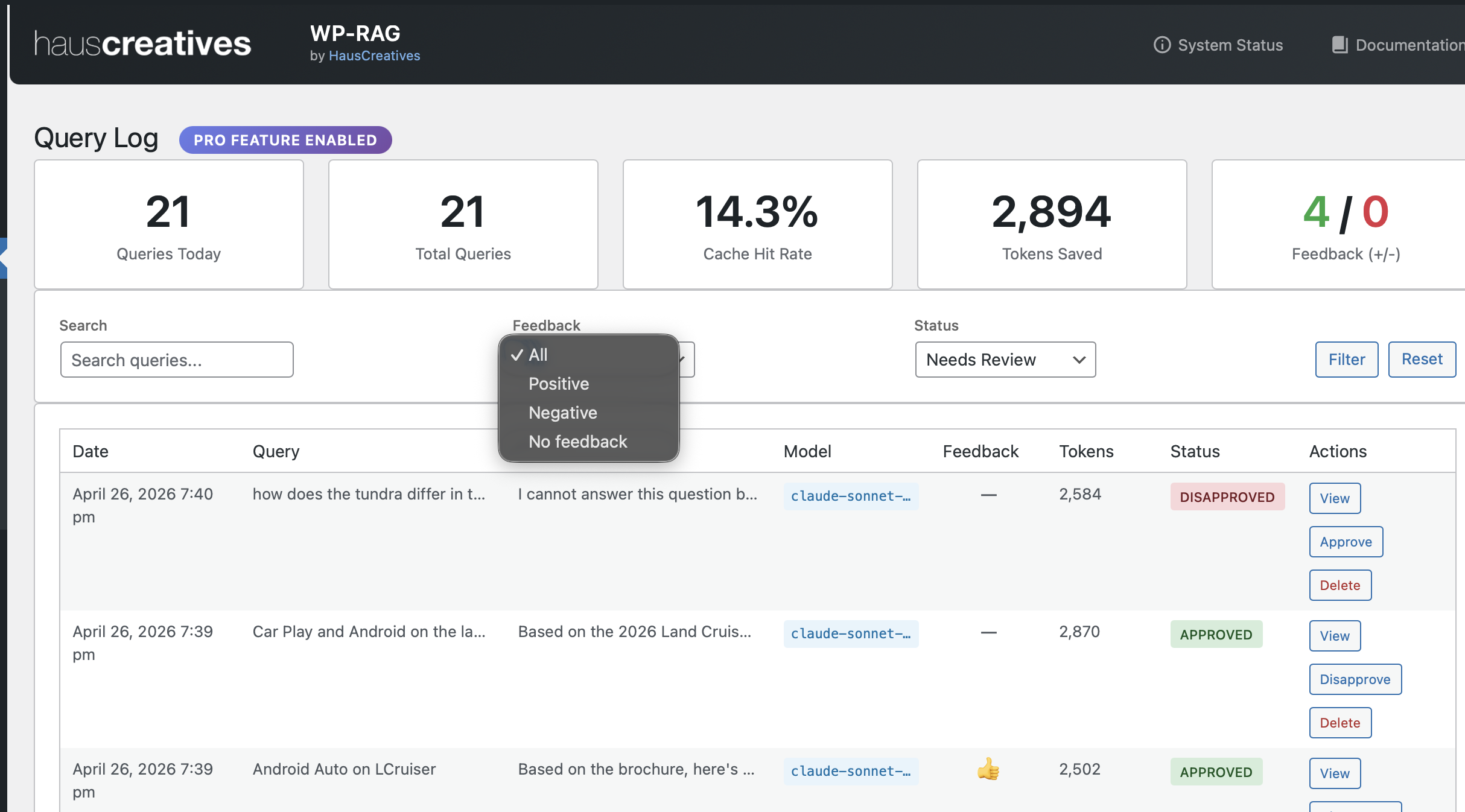Viewport: 1465px width, 812px height.
Task: Delete the Car Play and Android query
Action: [x=1340, y=723]
